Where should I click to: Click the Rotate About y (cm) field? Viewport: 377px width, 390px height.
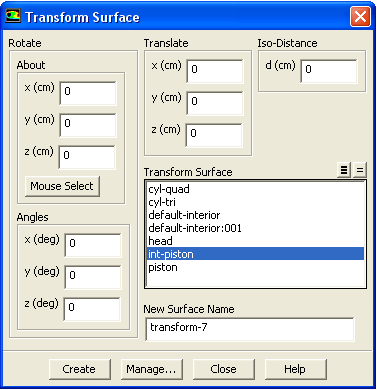coord(88,125)
